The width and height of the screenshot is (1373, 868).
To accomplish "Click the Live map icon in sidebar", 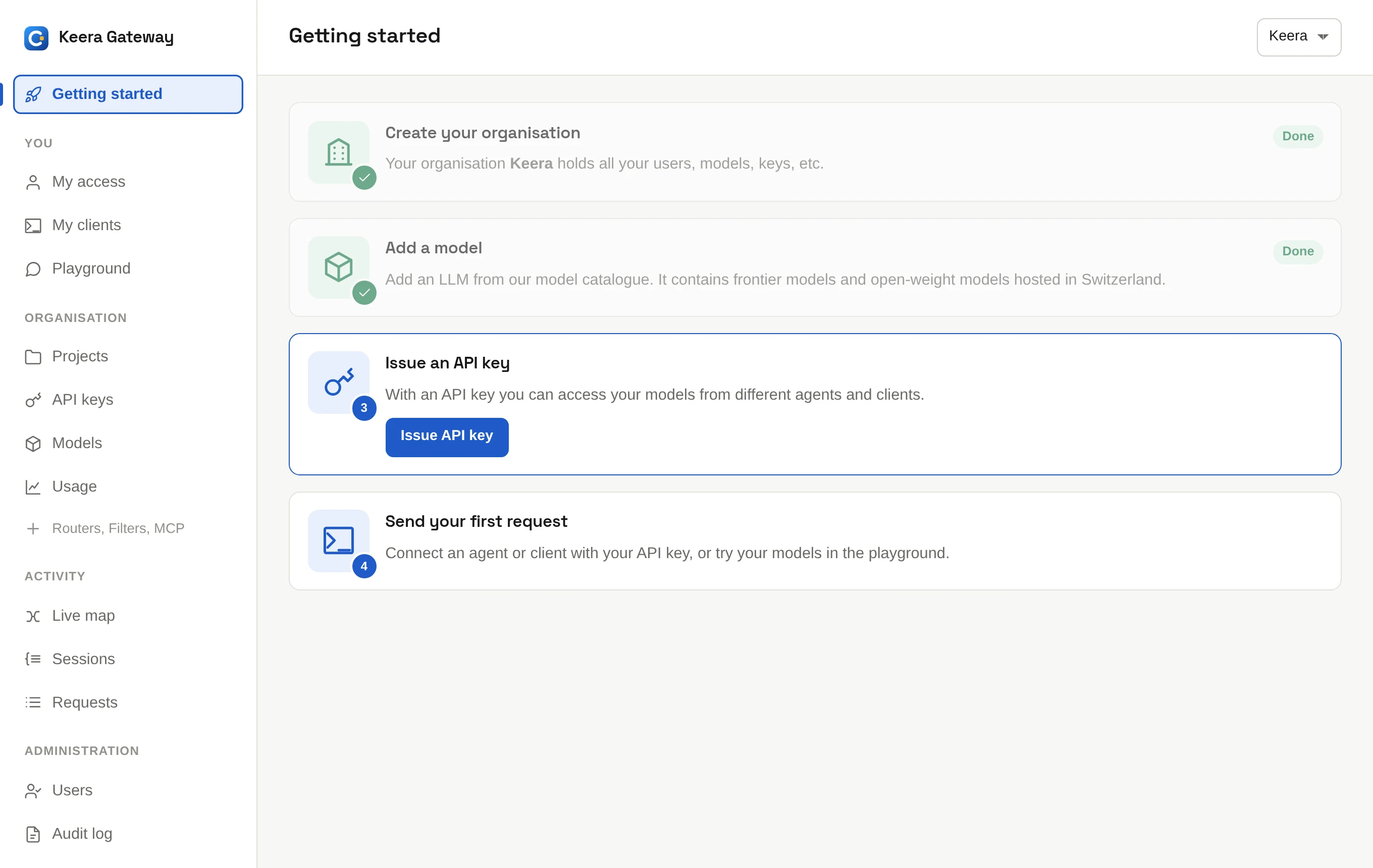I will pyautogui.click(x=33, y=616).
